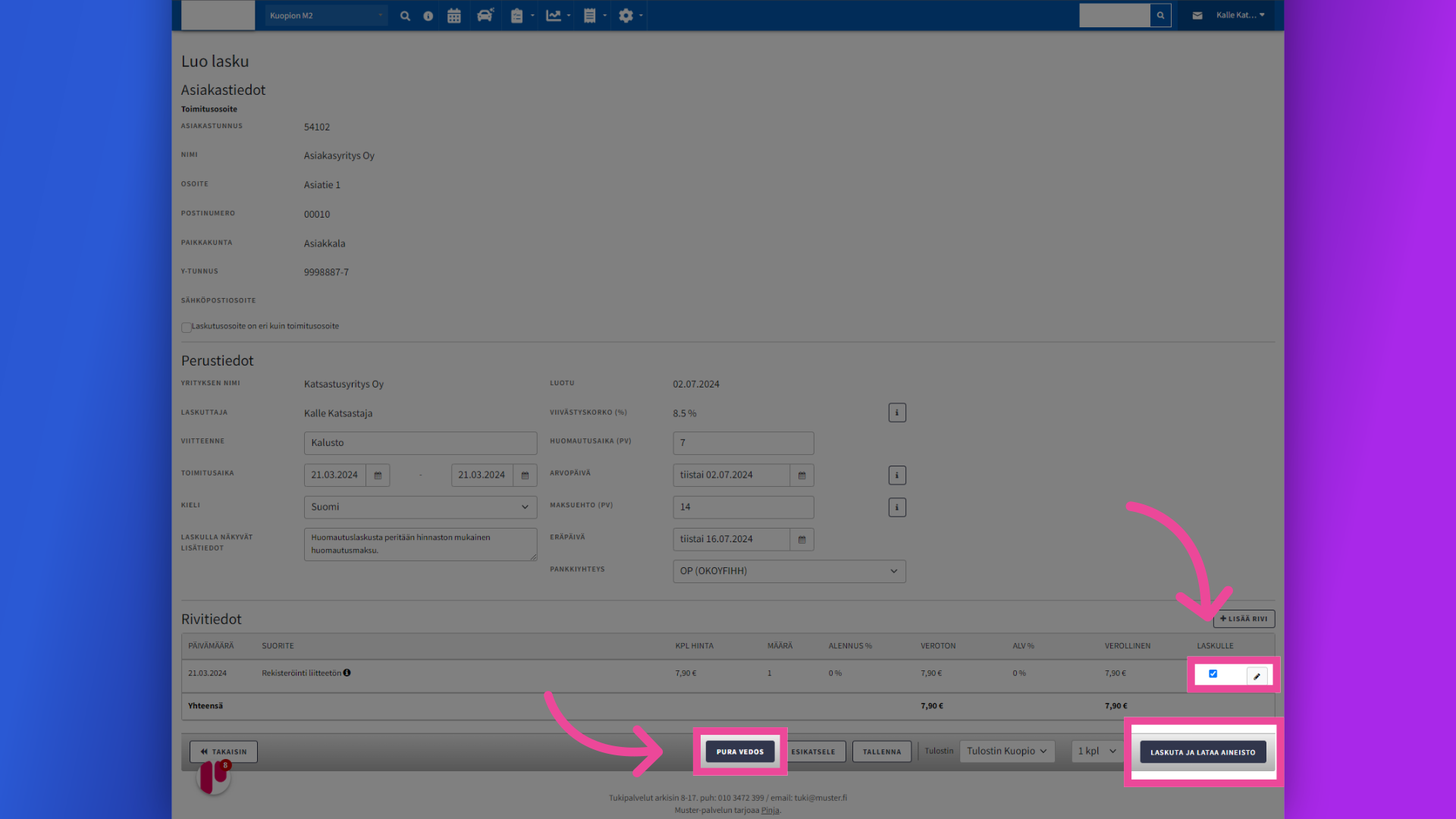1456x819 pixels.
Task: Click the delivery start date 21.03.2024 field
Action: click(335, 475)
